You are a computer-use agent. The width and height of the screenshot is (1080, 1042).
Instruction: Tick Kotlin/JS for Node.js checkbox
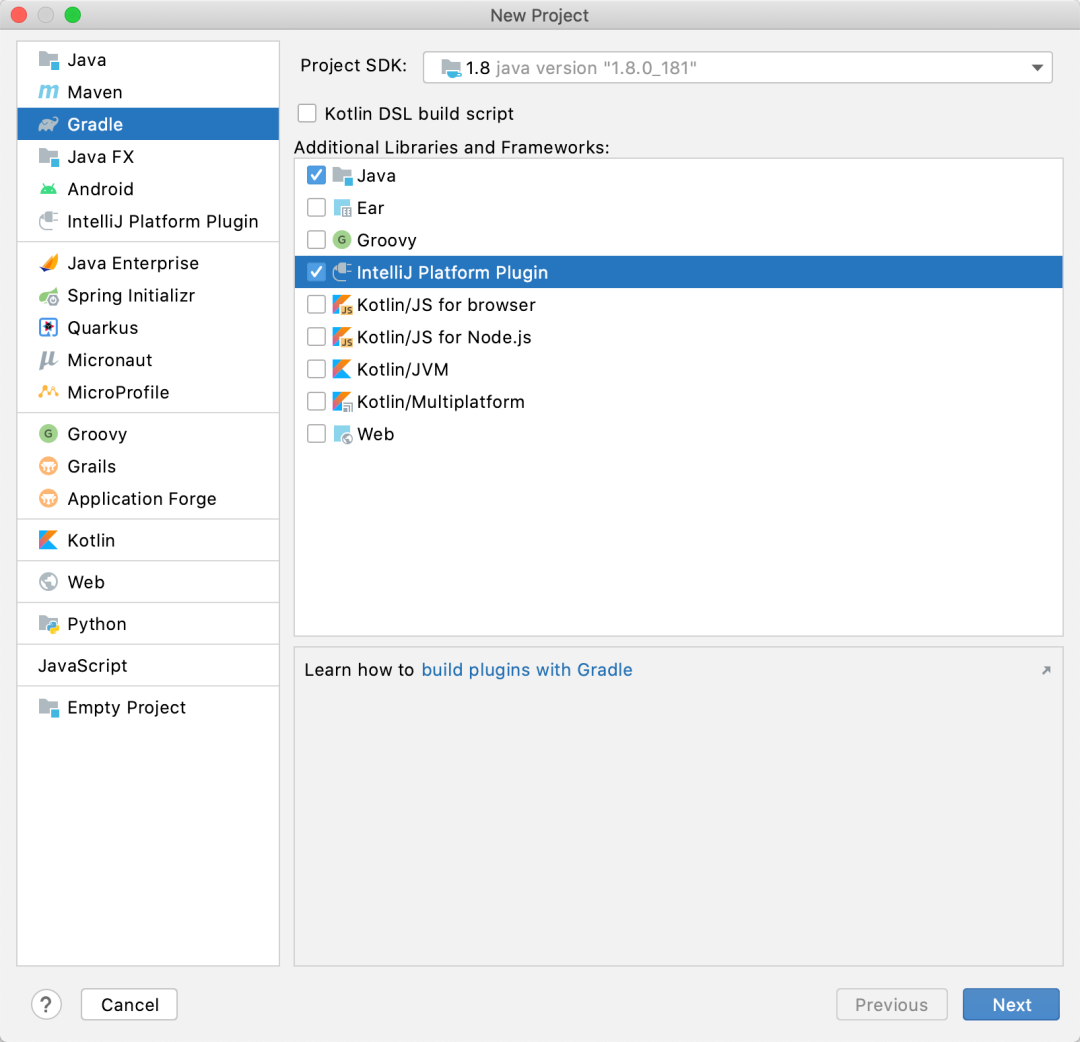(x=316, y=337)
